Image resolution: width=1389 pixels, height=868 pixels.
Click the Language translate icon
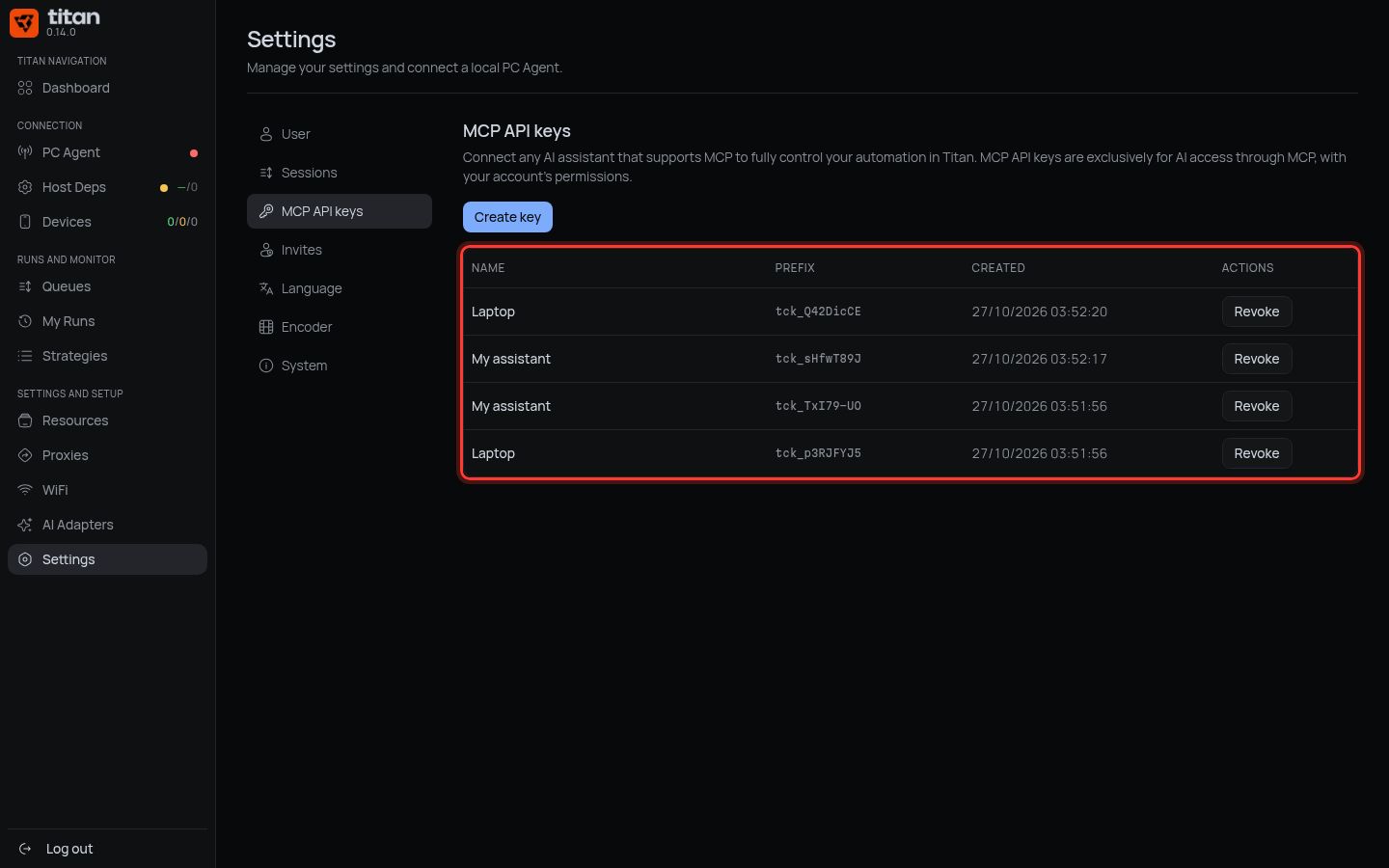[x=266, y=288]
